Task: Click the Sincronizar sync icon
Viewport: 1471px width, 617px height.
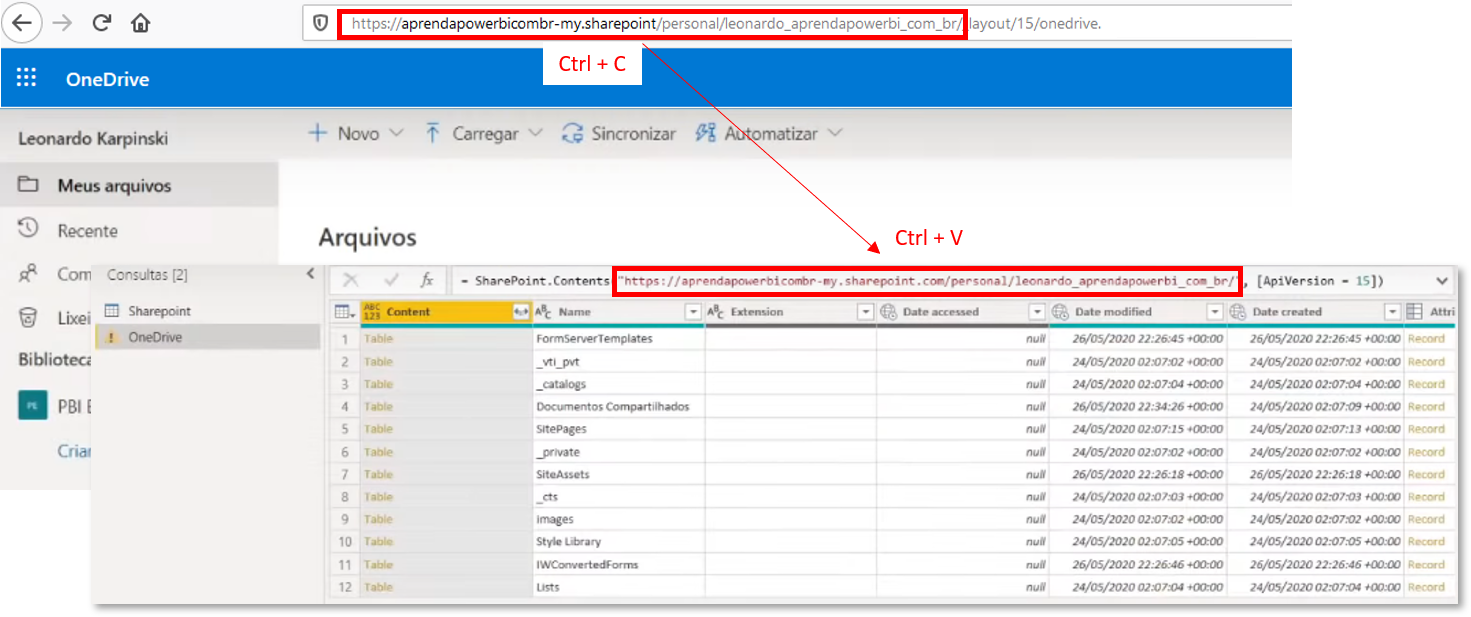Action: (572, 132)
